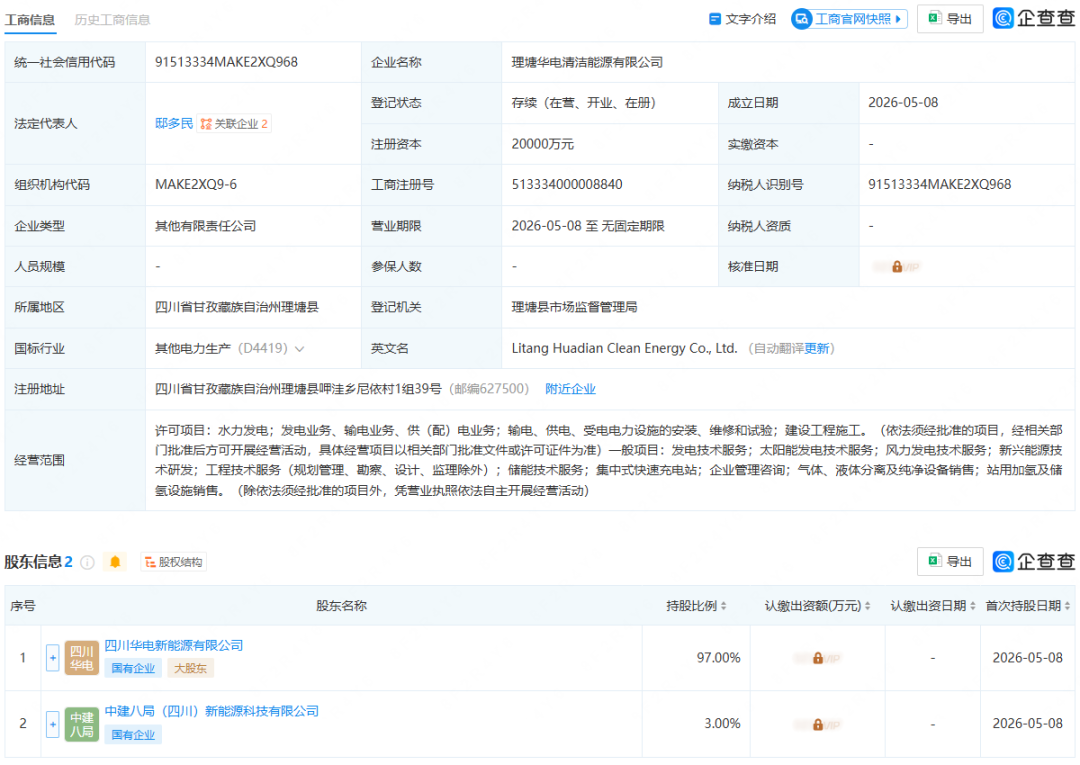
Task: Export business info via top 导出 button
Action: (x=950, y=19)
